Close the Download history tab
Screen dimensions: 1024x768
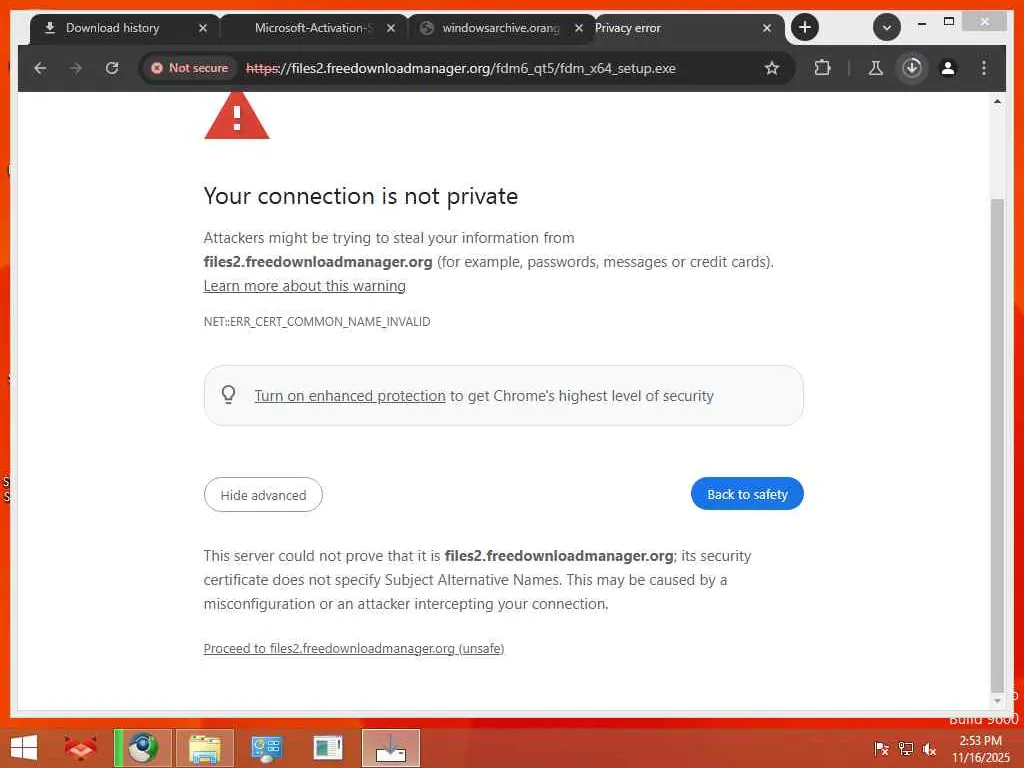(202, 28)
